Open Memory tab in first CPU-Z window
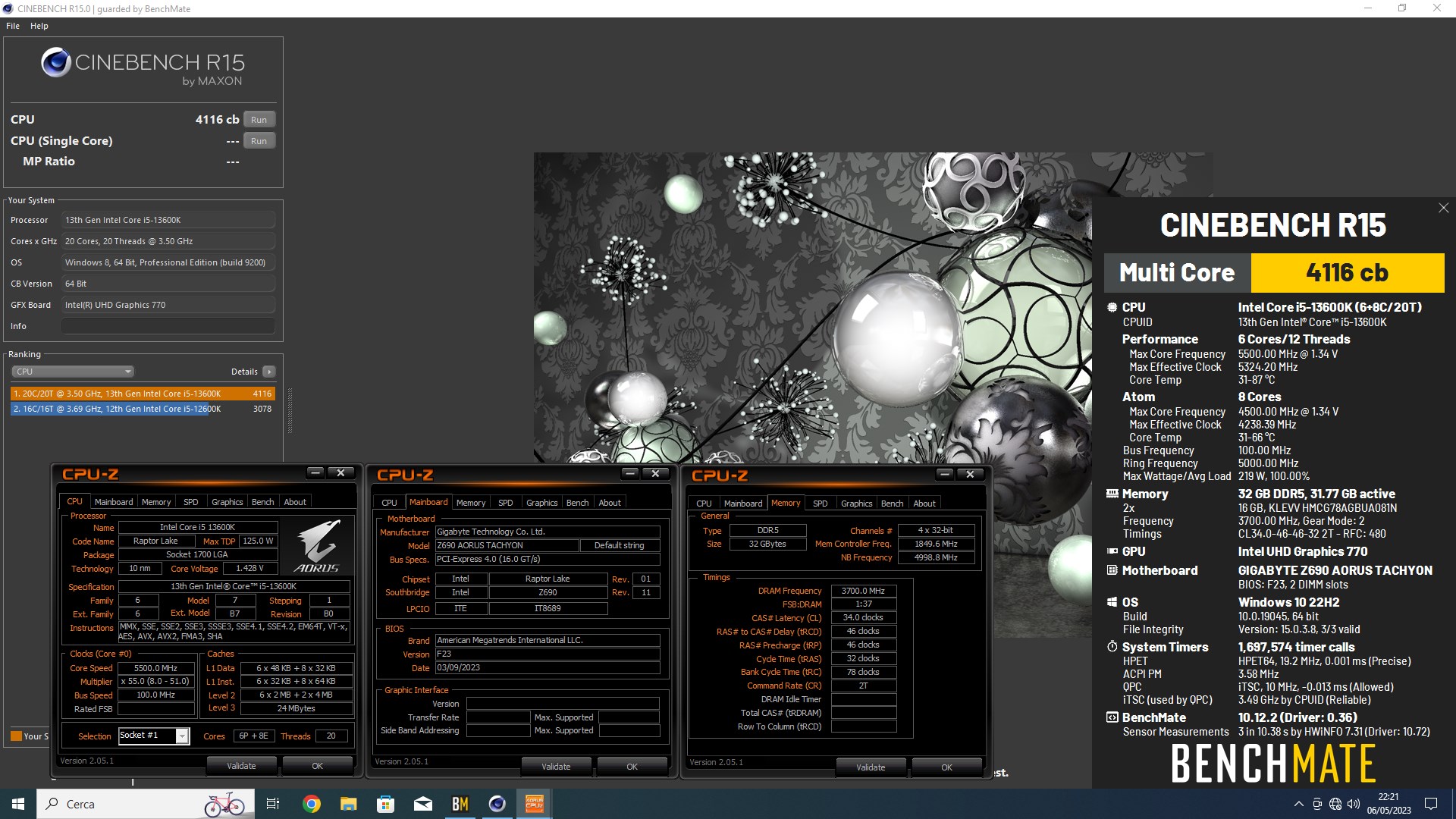Viewport: 1456px width, 819px height. [156, 502]
